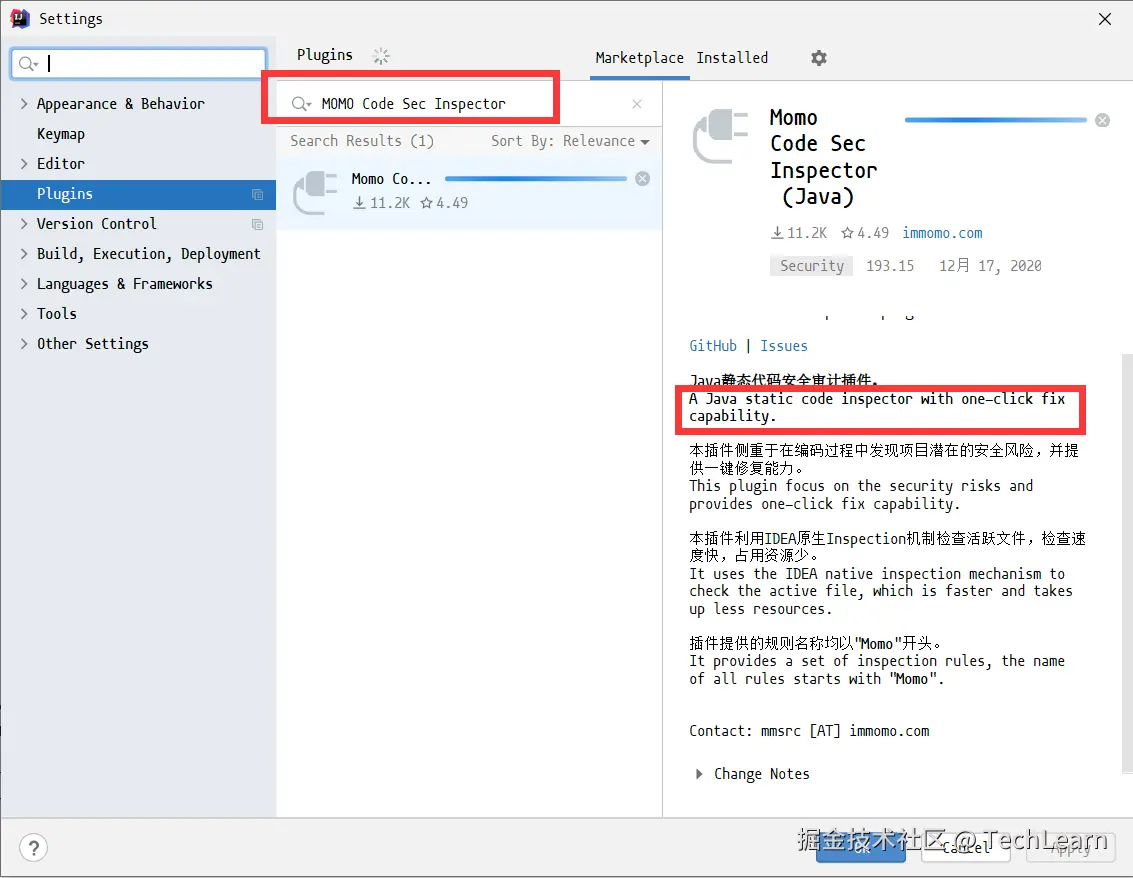The image size is (1133, 878).
Task: Click the install progress bar in the list row
Action: (x=536, y=178)
